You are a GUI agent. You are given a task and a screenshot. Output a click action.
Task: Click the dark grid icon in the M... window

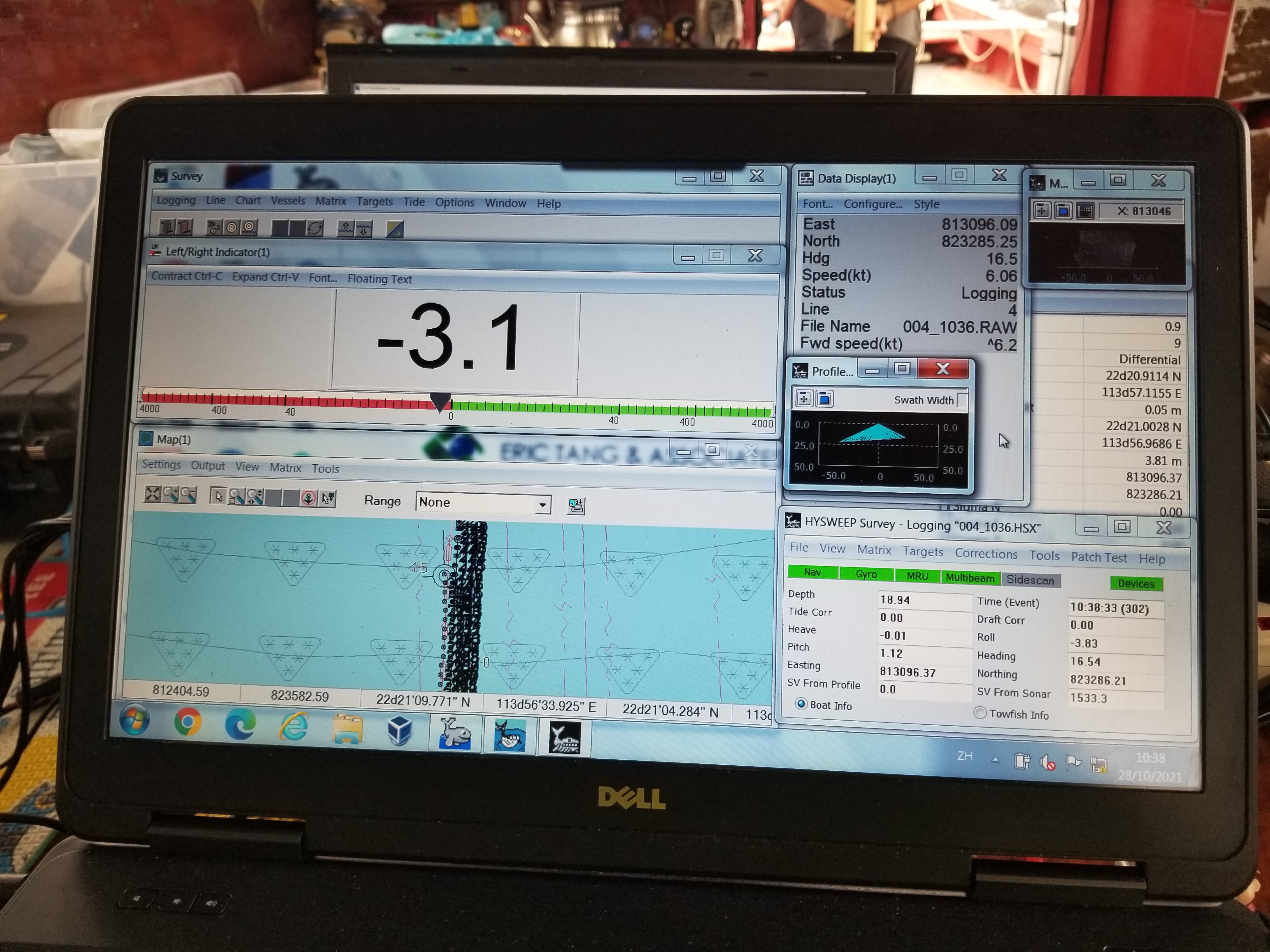(1084, 211)
